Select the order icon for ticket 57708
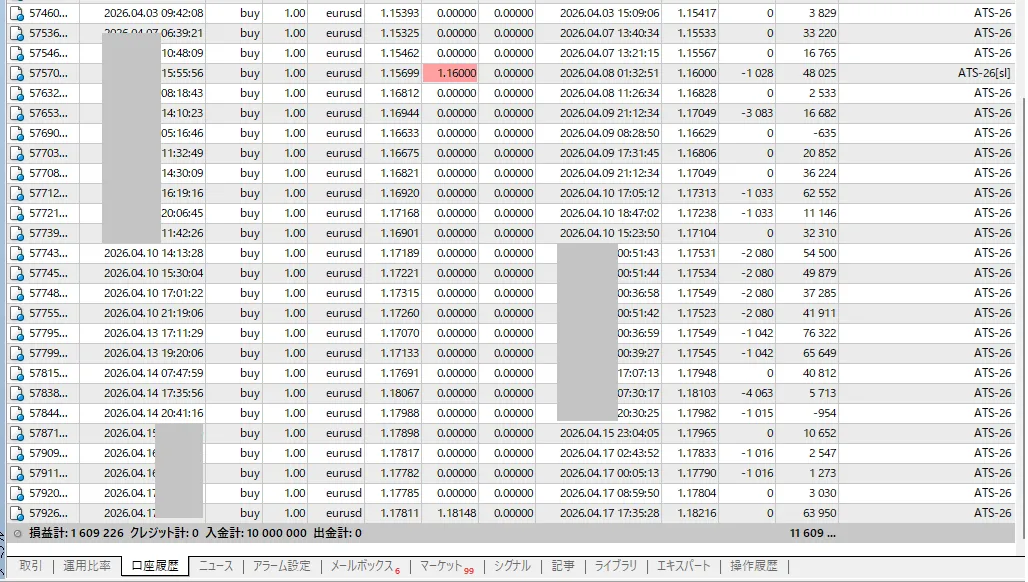The height and width of the screenshot is (582, 1028). point(17,173)
